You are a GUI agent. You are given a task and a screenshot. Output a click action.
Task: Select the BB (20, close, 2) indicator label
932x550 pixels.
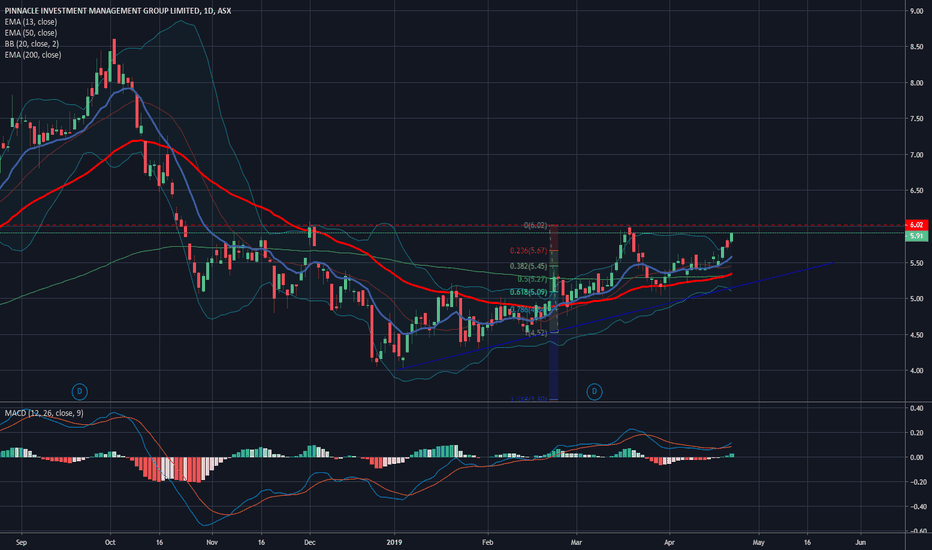(32, 44)
